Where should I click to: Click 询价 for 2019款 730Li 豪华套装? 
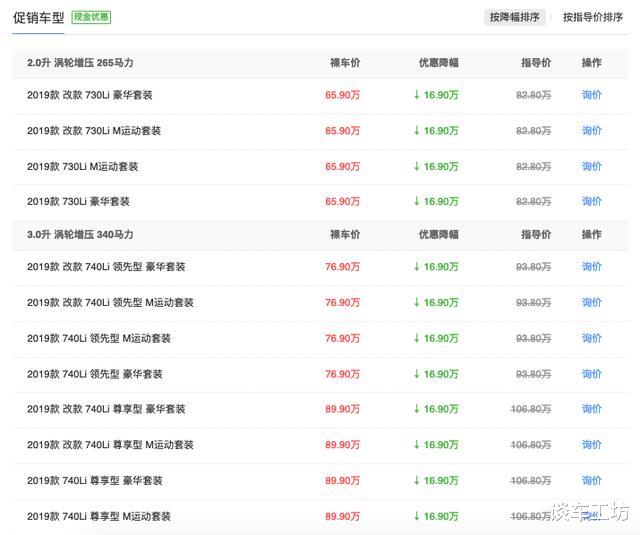click(591, 201)
